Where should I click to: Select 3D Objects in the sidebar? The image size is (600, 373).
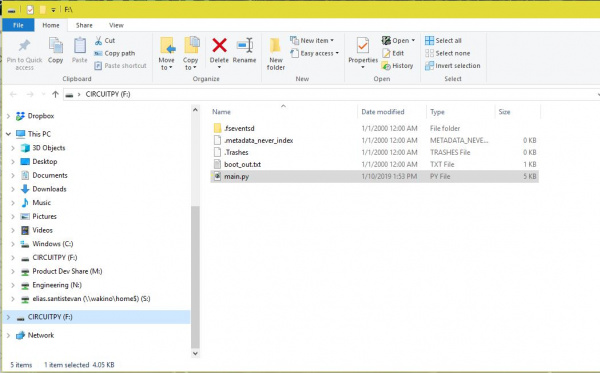tap(43, 148)
